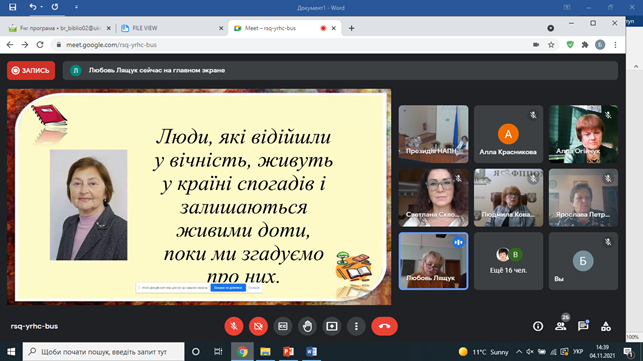Click the blue button in sharing notification bar
Image resolution: width=643 pixels, height=361 pixels.
click(x=228, y=288)
